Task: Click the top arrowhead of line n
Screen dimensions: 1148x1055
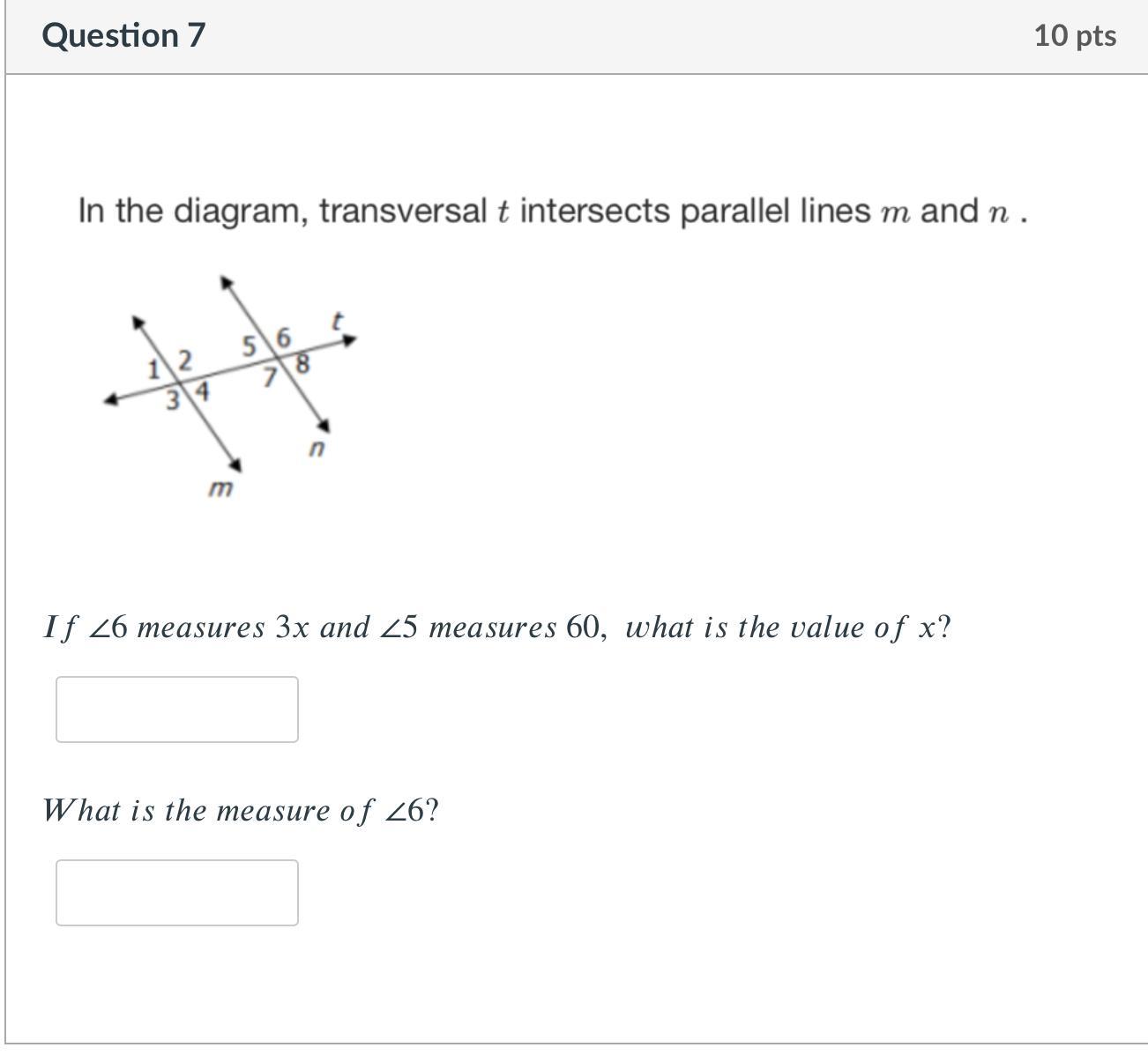Action: (227, 281)
